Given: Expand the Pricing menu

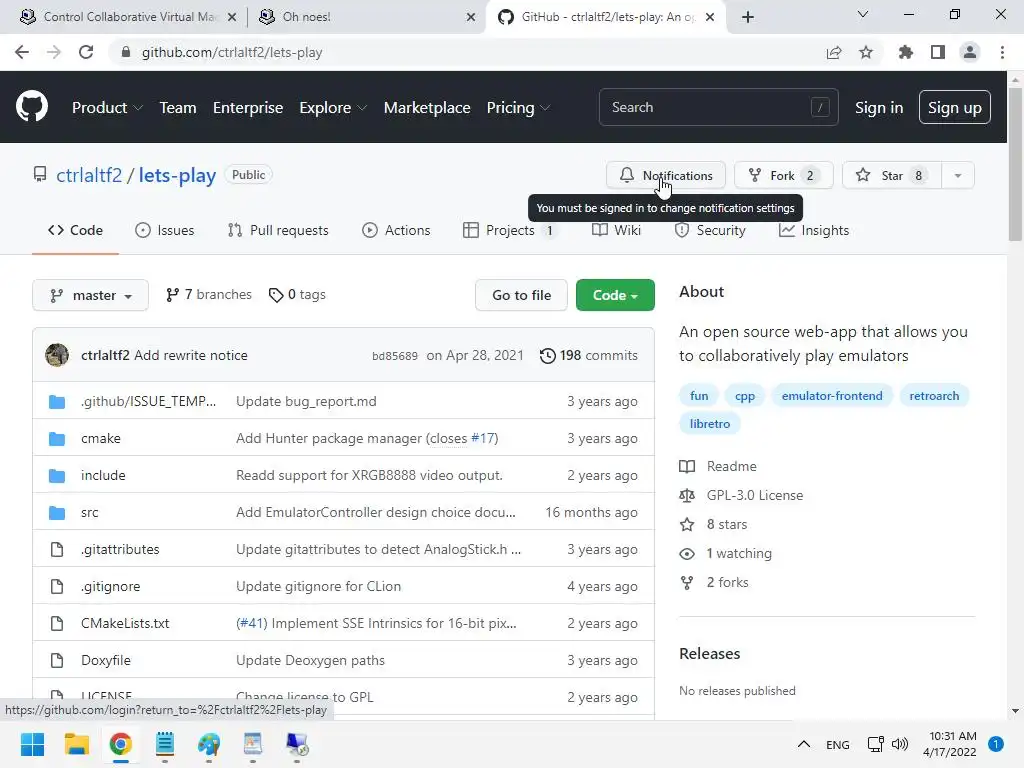Looking at the screenshot, I should pyautogui.click(x=519, y=108).
